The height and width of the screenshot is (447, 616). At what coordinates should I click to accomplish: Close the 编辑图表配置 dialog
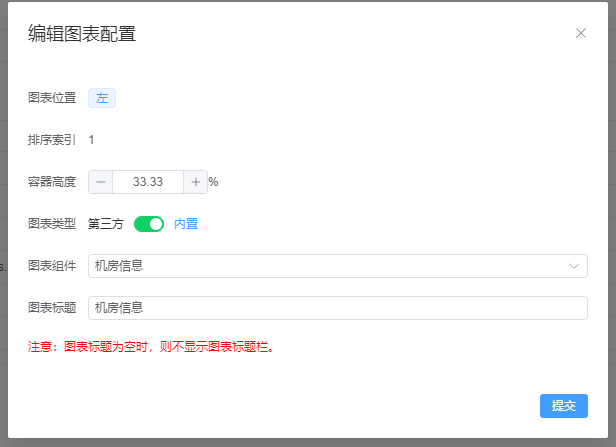[581, 33]
